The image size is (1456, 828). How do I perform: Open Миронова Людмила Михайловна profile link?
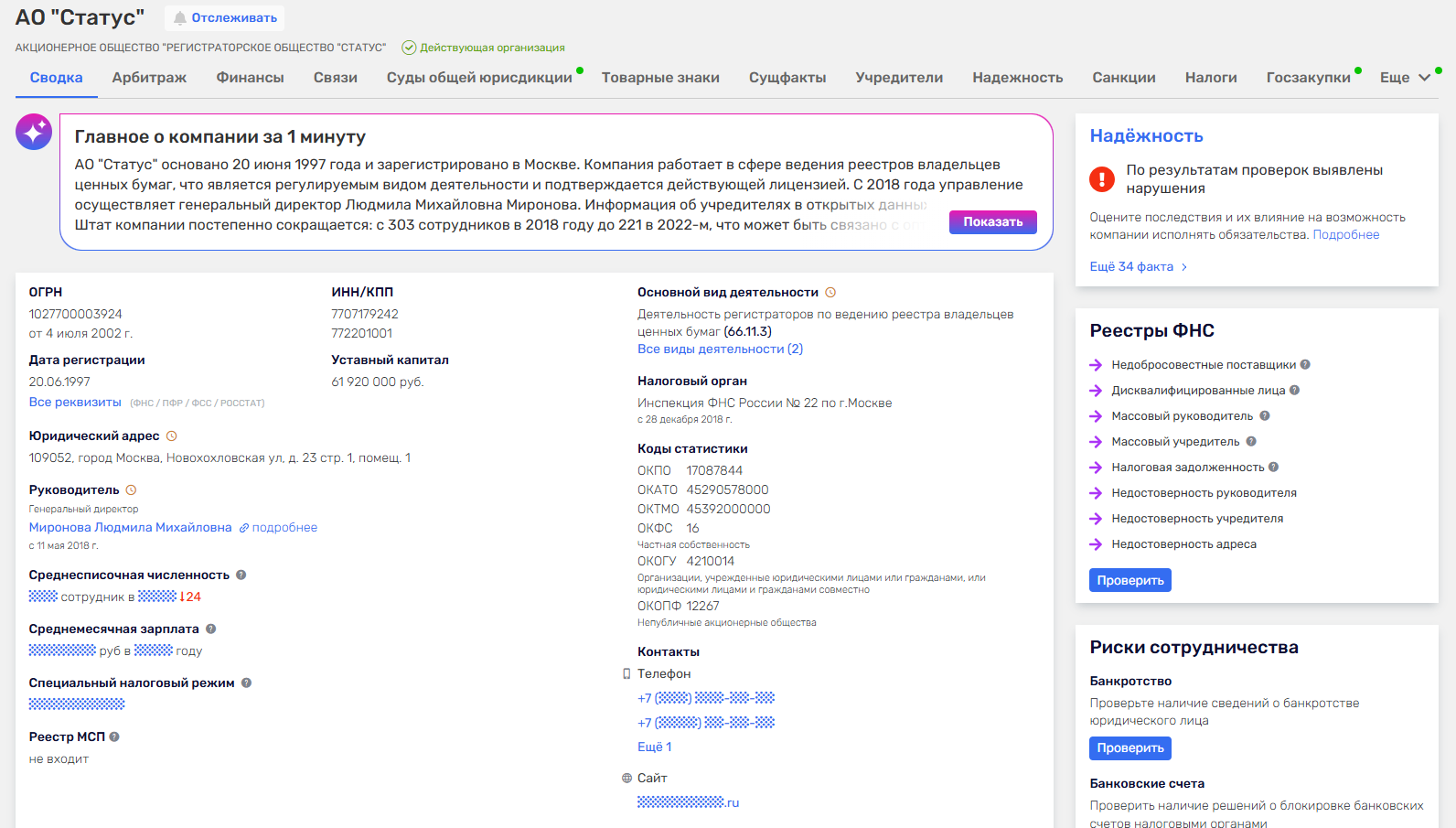tap(130, 528)
